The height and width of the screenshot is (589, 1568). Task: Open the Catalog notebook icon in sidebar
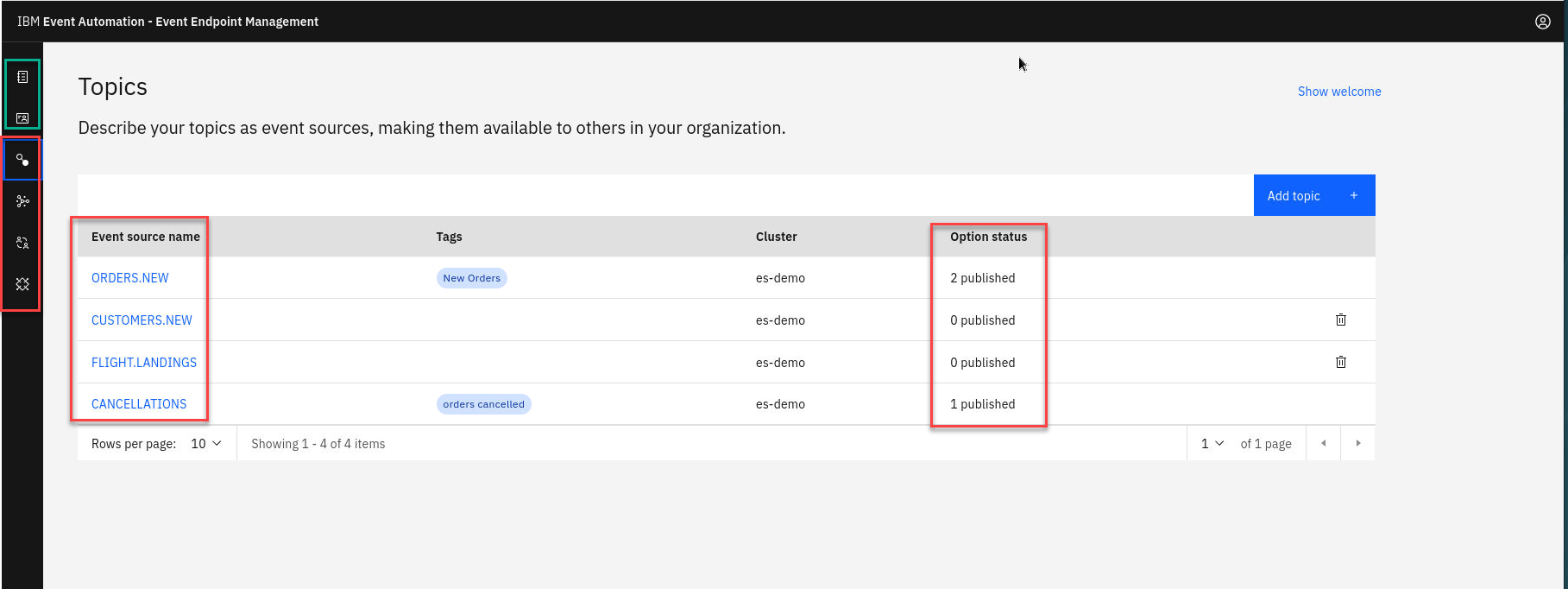[x=22, y=78]
